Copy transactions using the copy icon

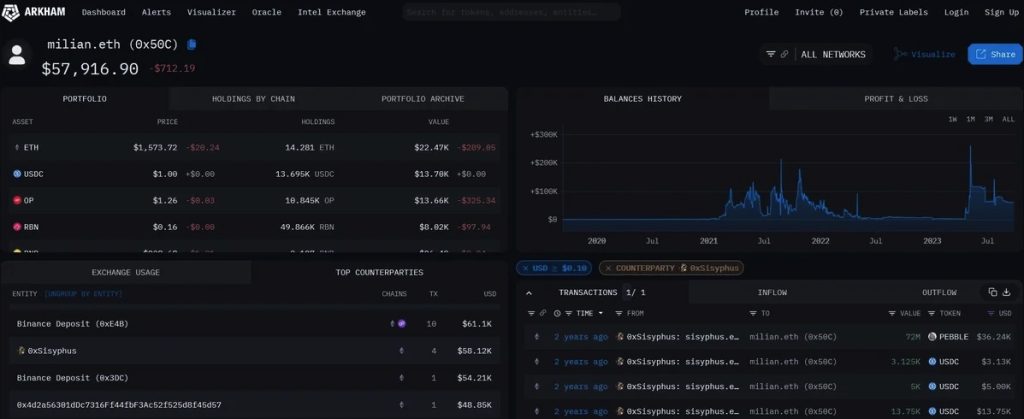pos(993,292)
